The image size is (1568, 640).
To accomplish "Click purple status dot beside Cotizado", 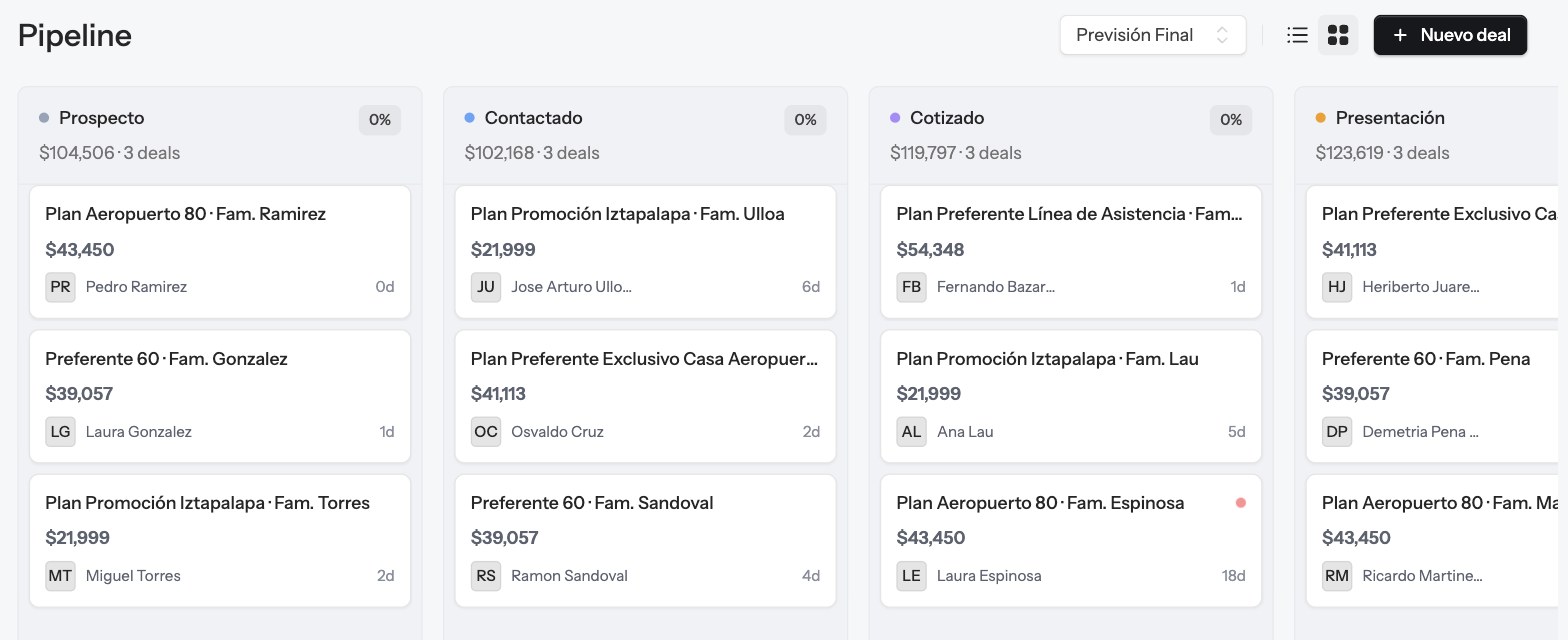I will [x=895, y=118].
